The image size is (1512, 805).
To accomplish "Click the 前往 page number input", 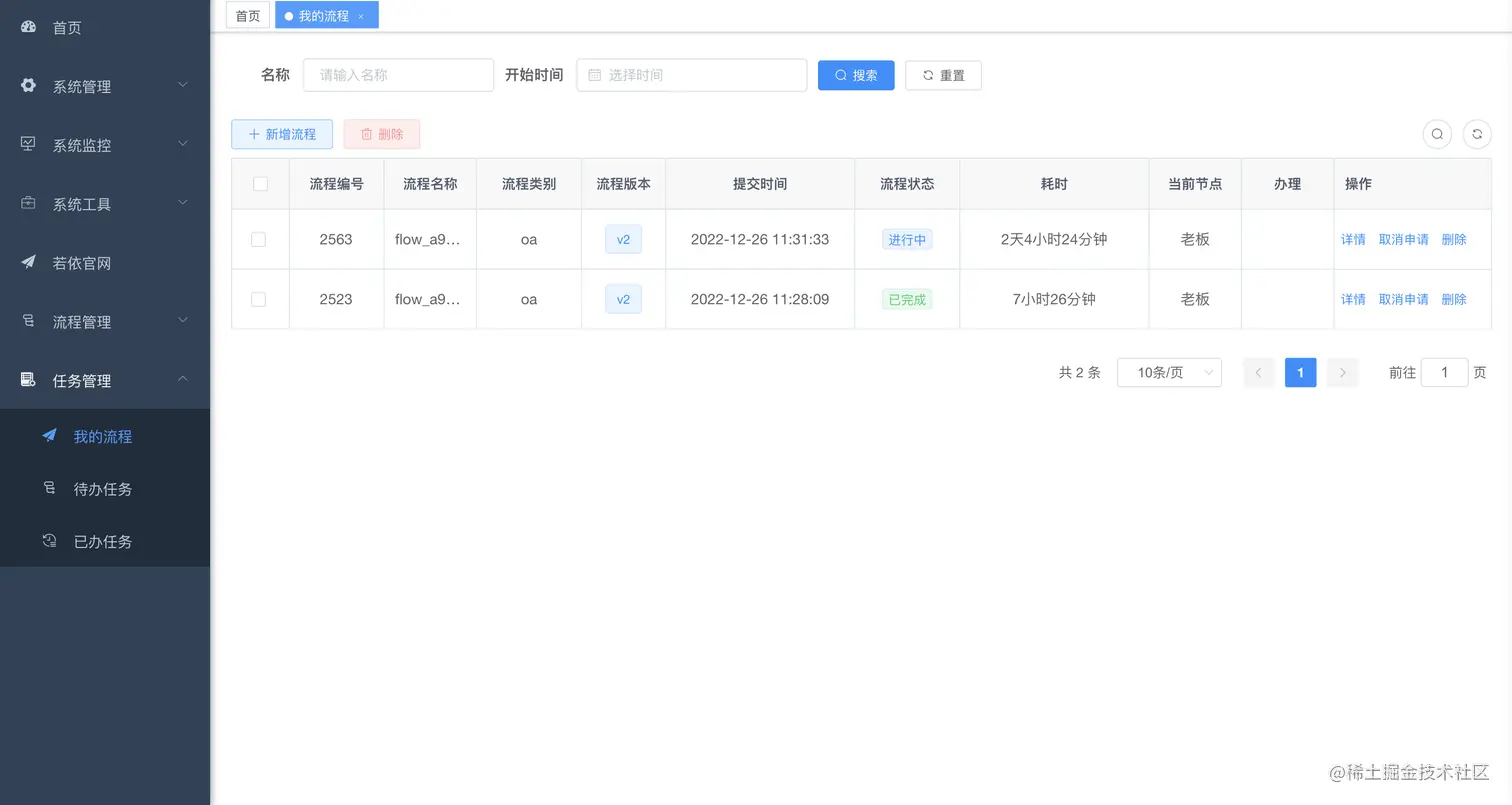I will click(x=1444, y=372).
